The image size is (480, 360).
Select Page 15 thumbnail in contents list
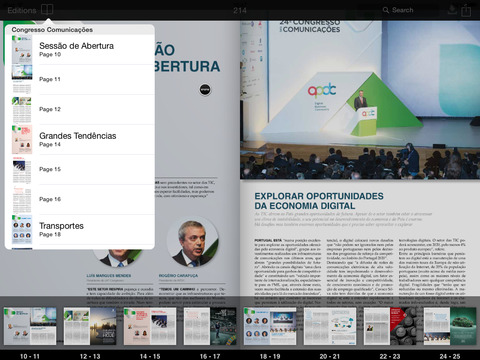tap(22, 169)
